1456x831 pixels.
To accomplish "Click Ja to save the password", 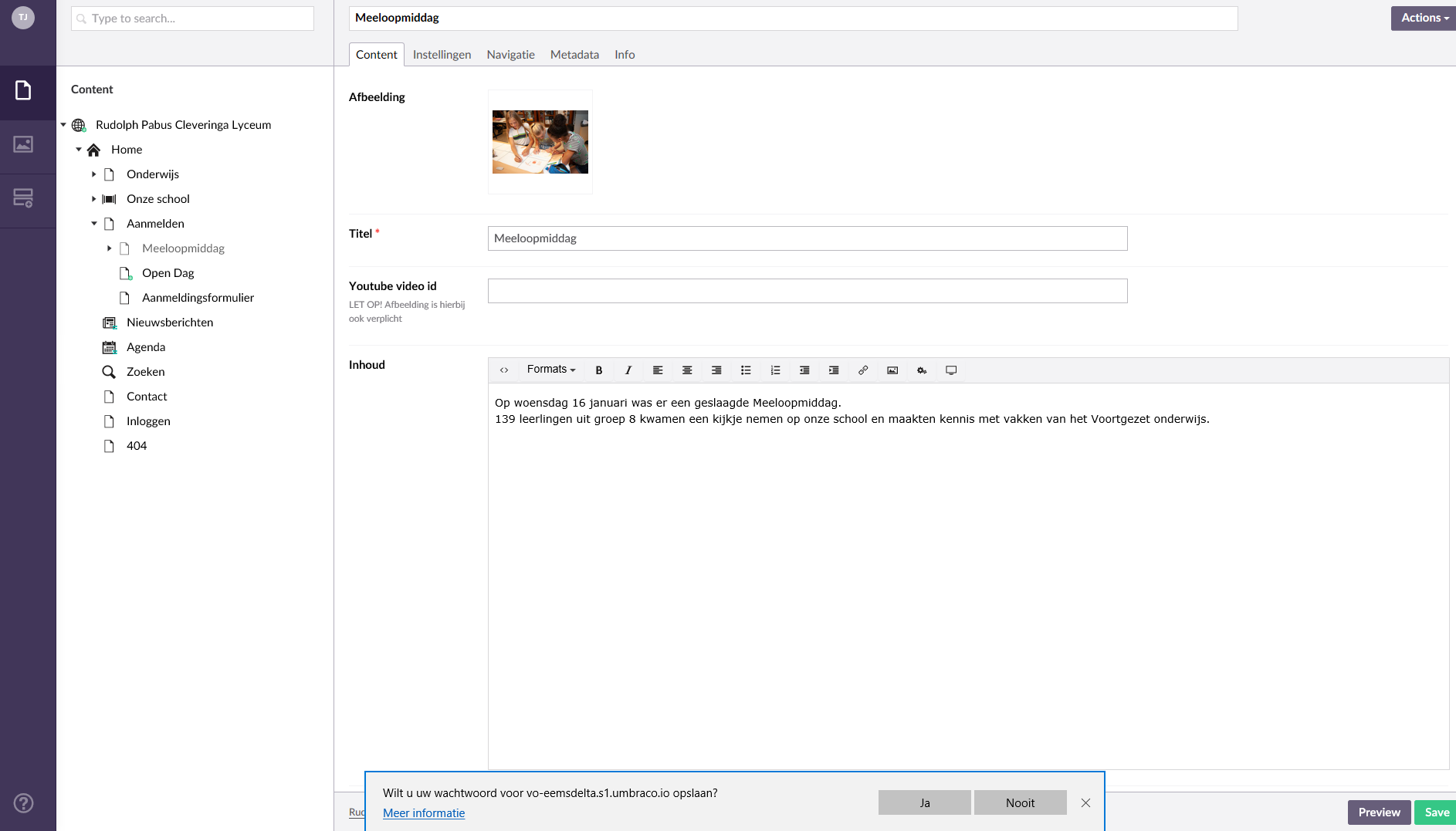I will pyautogui.click(x=924, y=802).
